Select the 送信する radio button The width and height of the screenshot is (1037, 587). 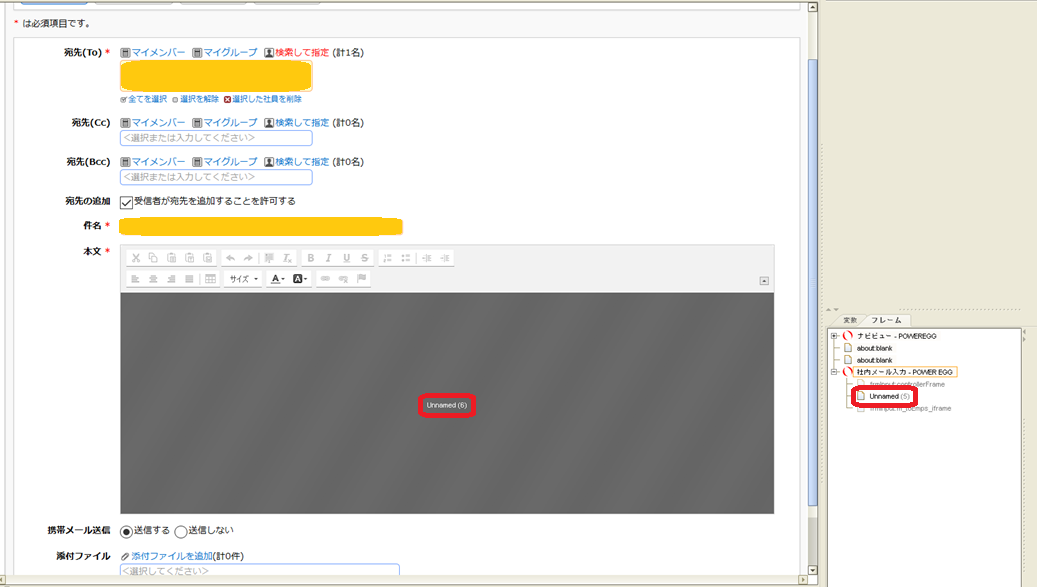click(126, 531)
